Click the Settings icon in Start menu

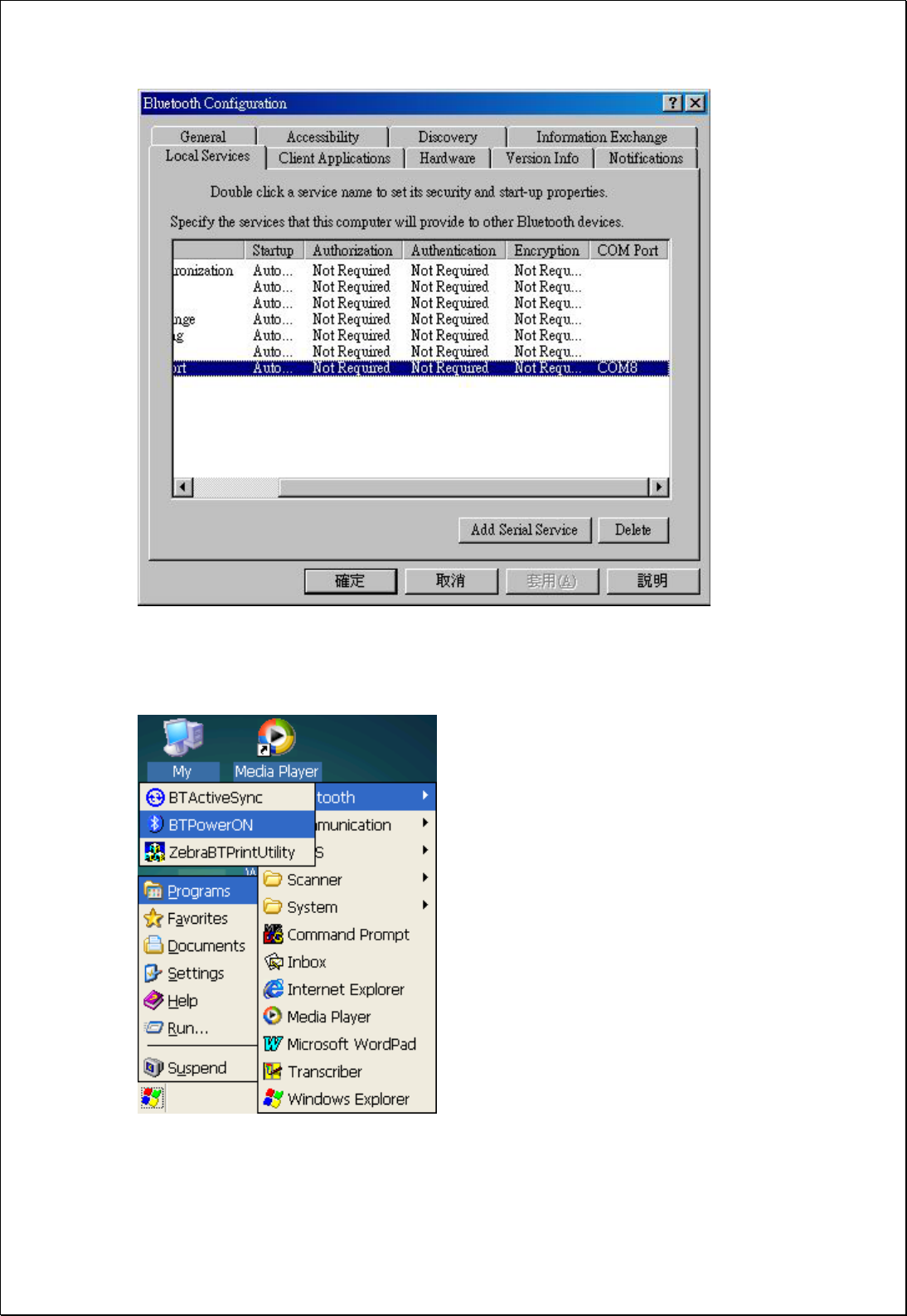(153, 973)
